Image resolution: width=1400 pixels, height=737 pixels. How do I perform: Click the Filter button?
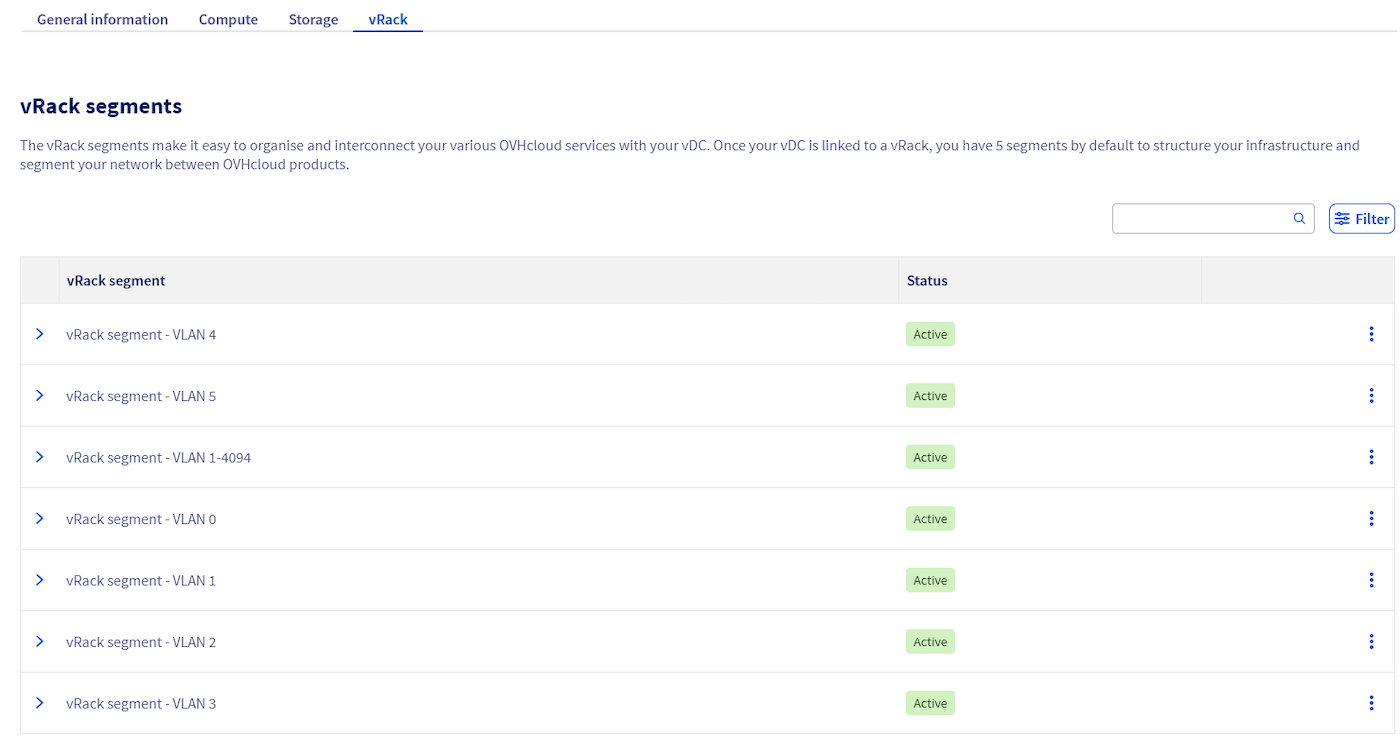[1361, 219]
